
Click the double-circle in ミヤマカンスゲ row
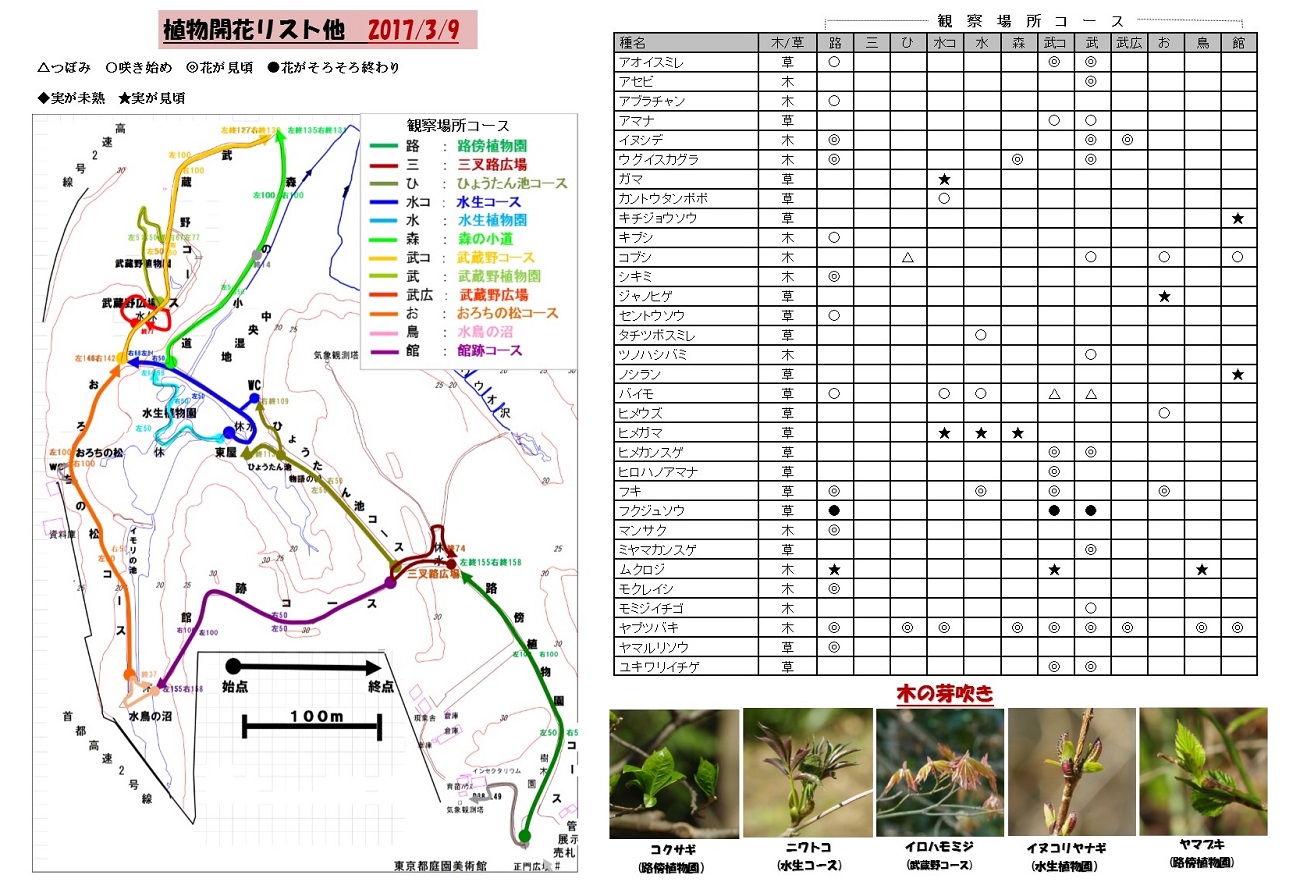(1091, 549)
